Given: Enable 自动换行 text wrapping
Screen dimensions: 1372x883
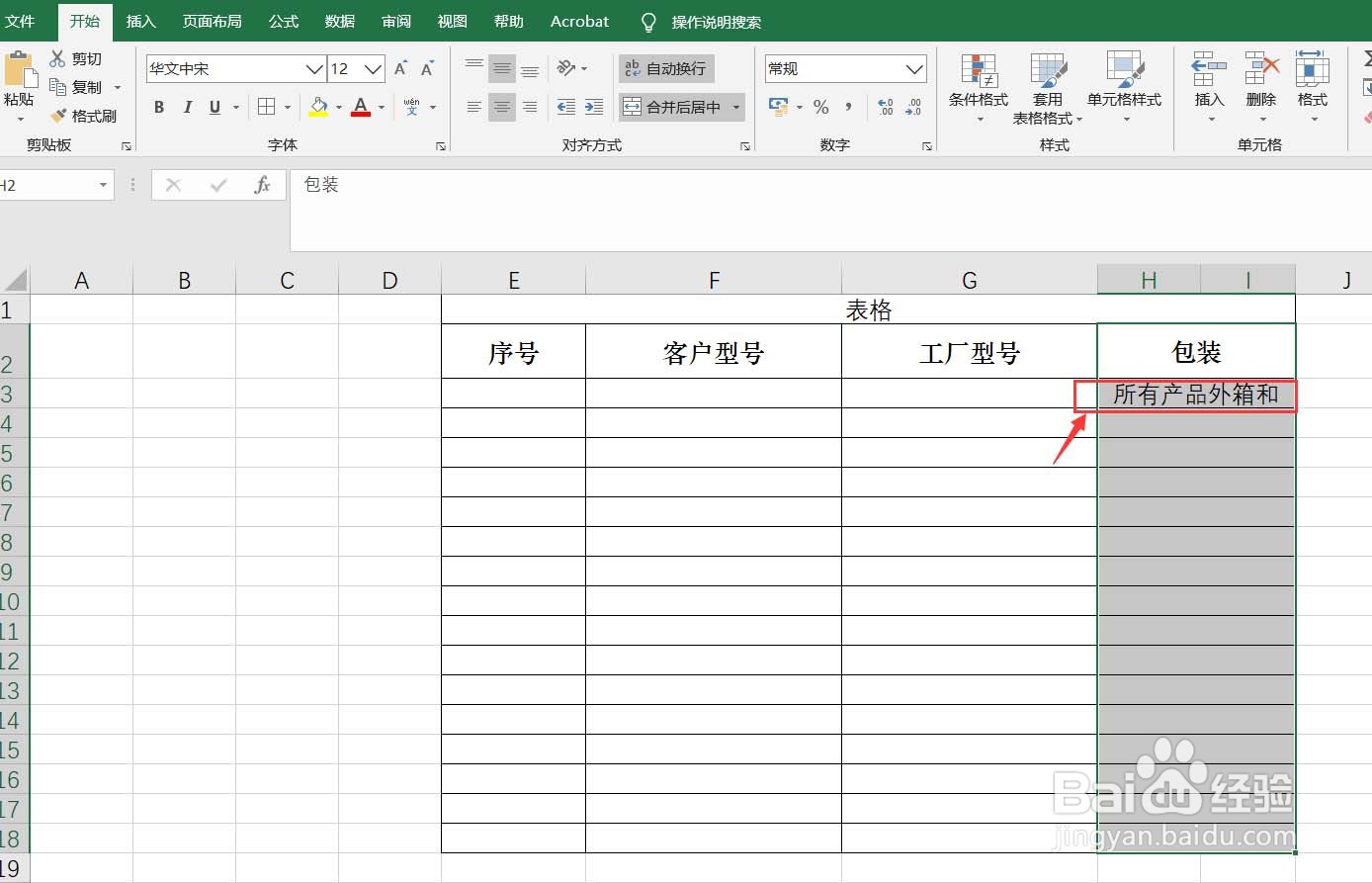Looking at the screenshot, I should click(x=665, y=68).
